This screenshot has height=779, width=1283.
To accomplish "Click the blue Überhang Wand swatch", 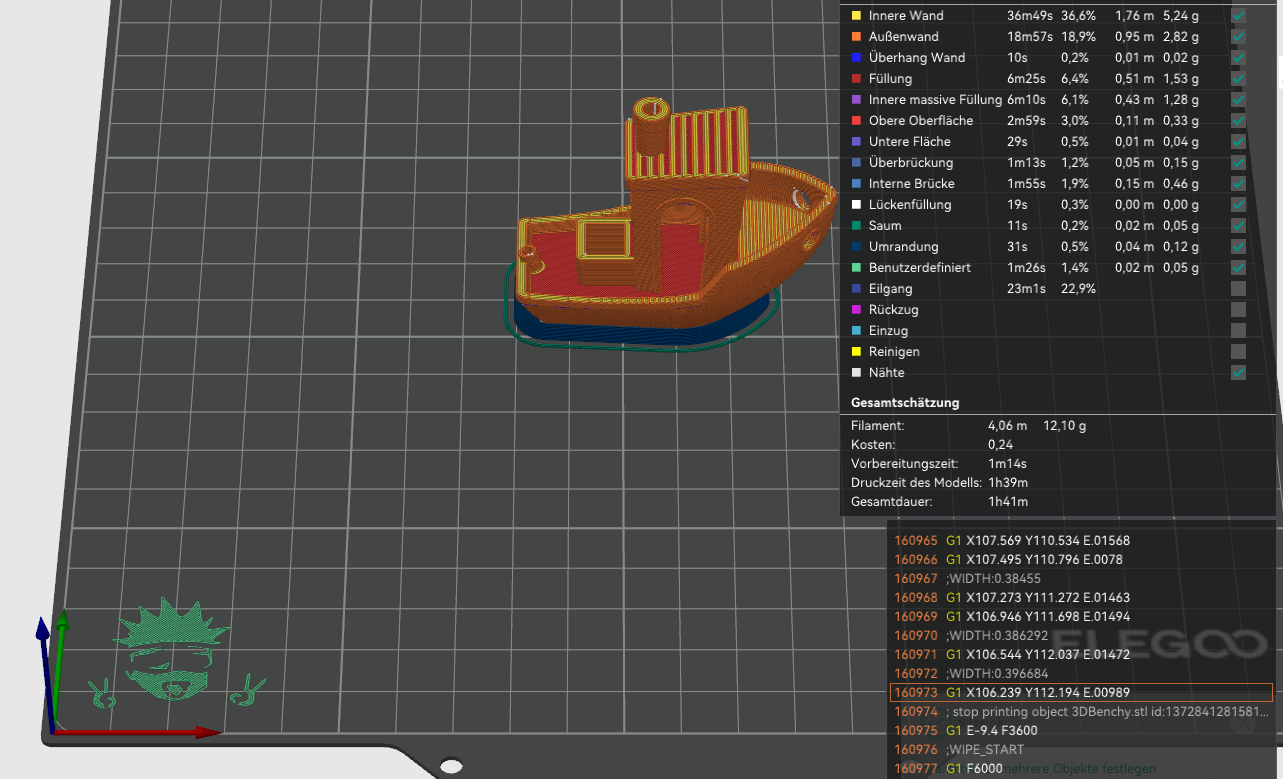I will point(855,58).
